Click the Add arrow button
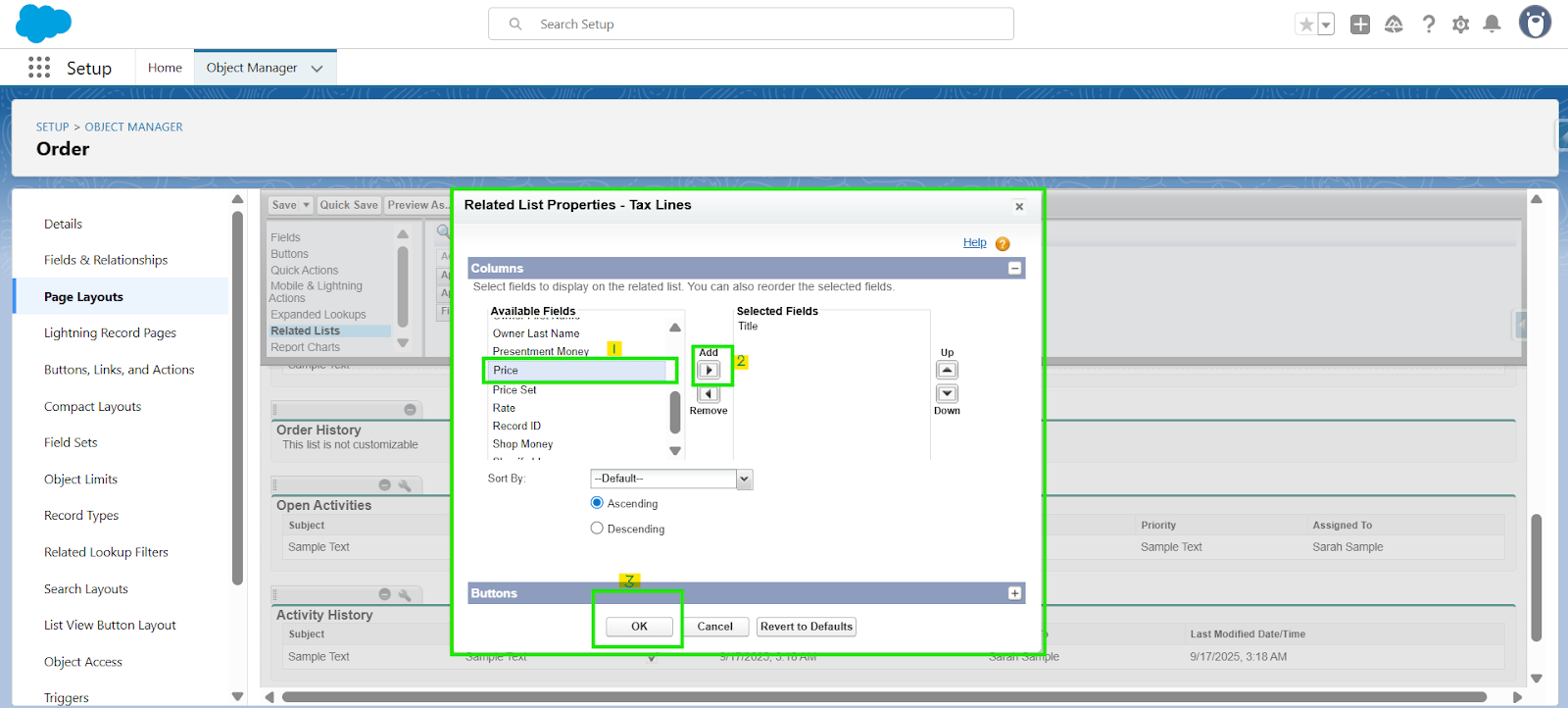The image size is (1568, 708). [709, 371]
